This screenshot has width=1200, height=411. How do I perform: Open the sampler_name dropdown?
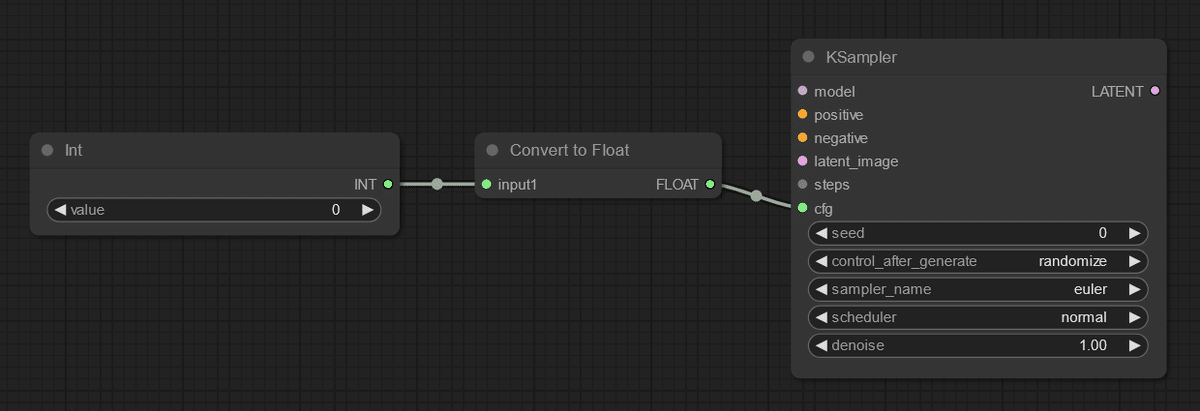click(978, 289)
